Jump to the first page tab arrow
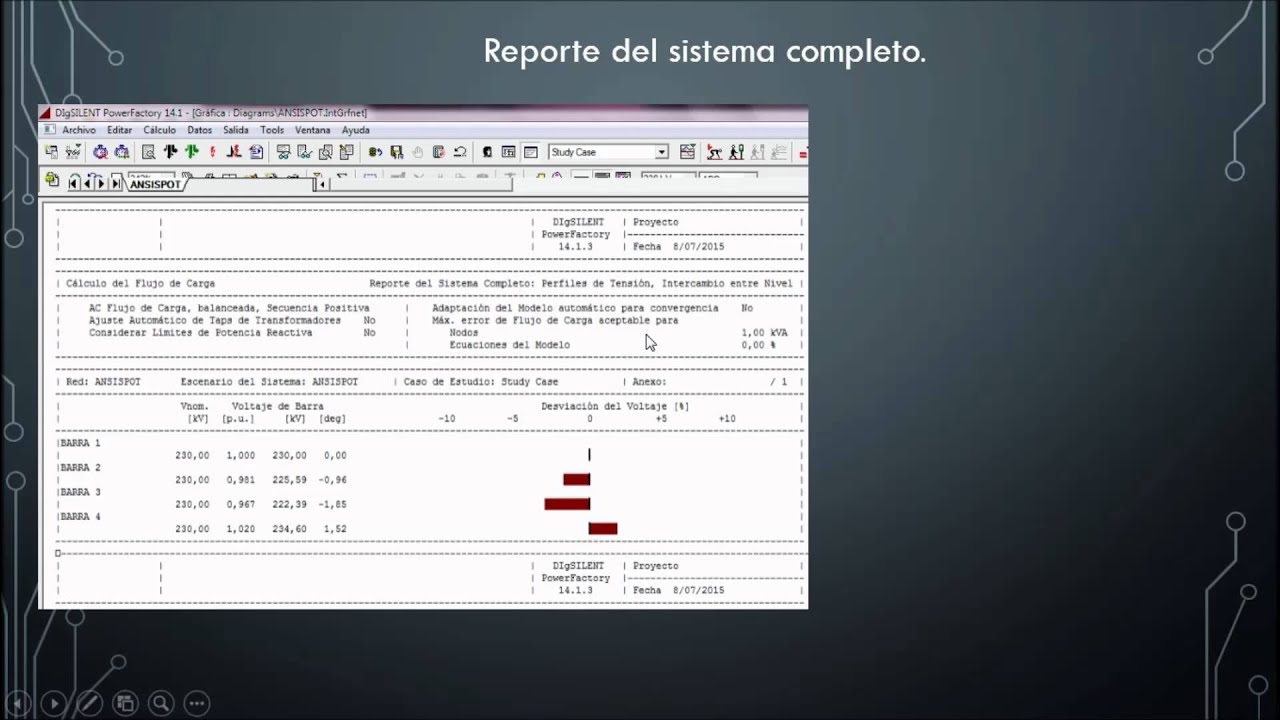 (74, 184)
